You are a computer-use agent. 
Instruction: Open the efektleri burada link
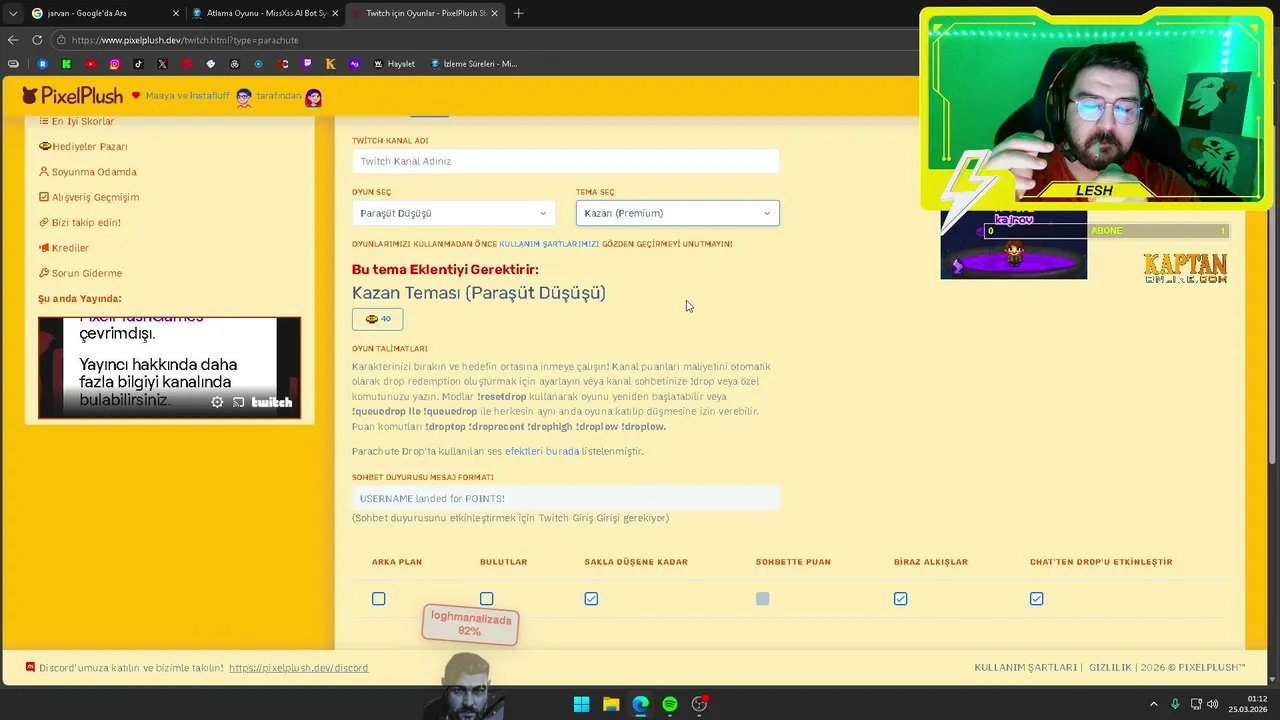pos(542,451)
